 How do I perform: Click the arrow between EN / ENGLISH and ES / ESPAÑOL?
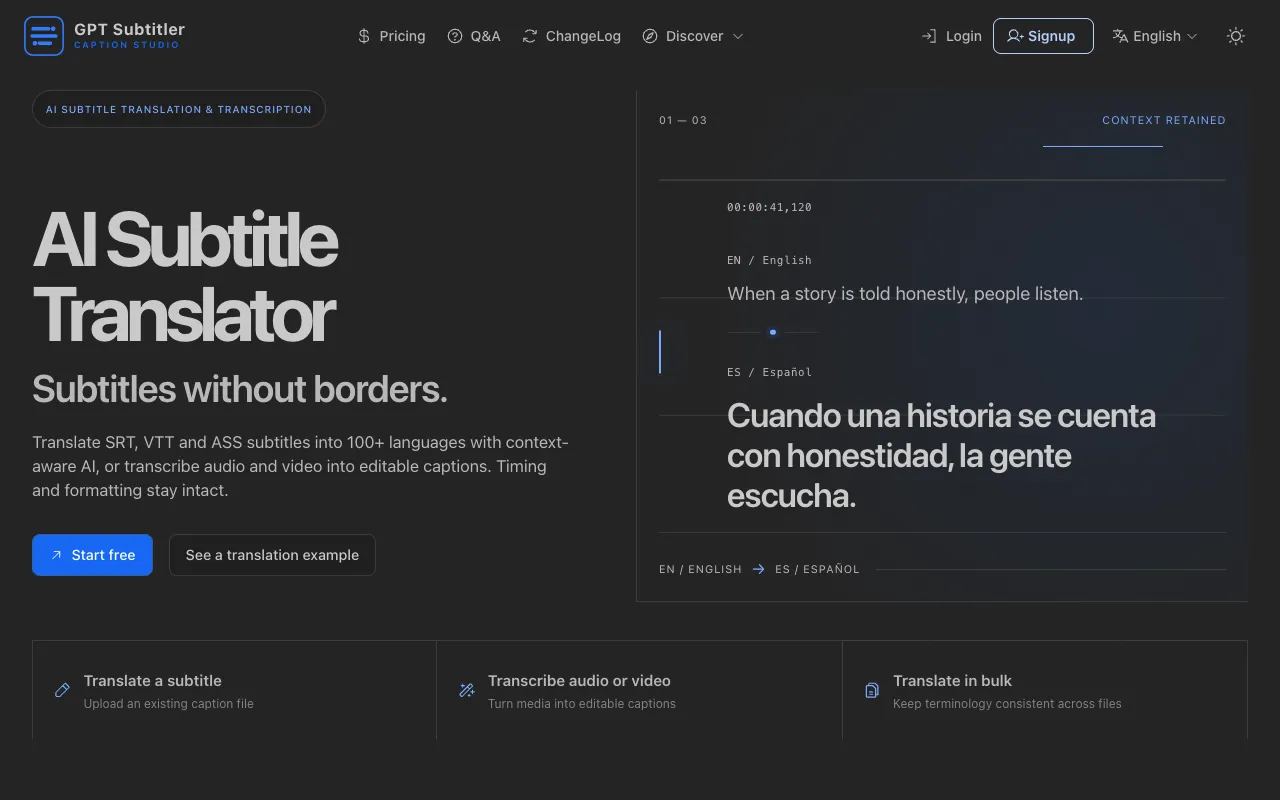click(758, 569)
